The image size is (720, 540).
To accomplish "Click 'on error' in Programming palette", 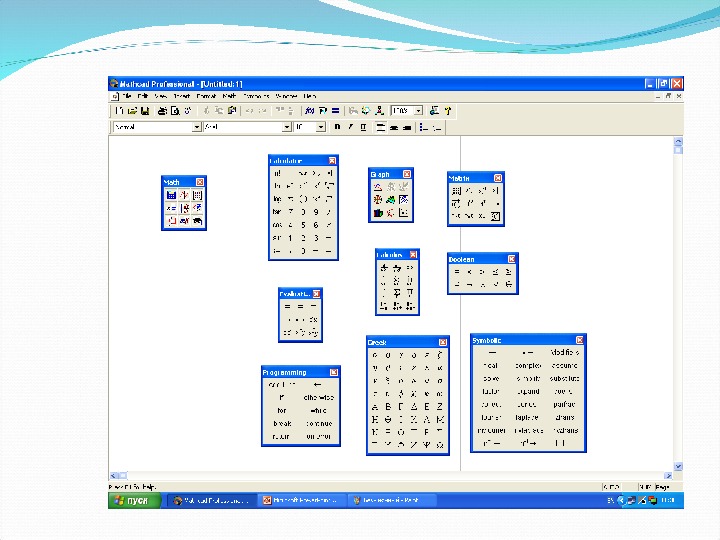I will click(x=319, y=436).
